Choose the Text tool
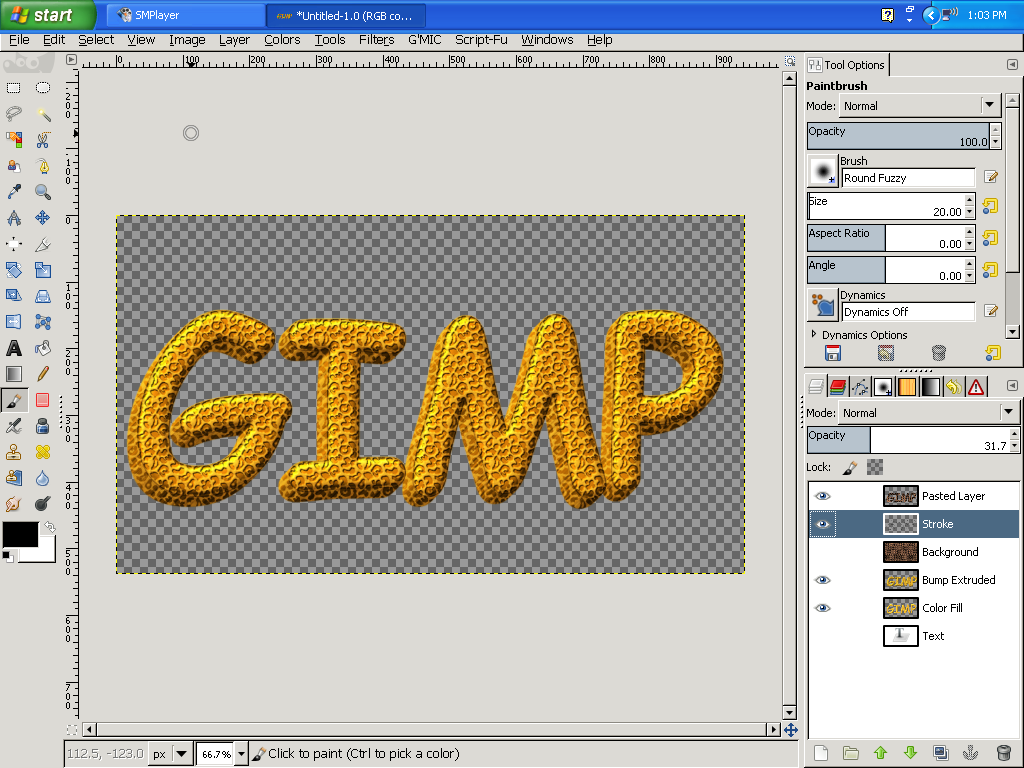The width and height of the screenshot is (1024, 768). [14, 348]
